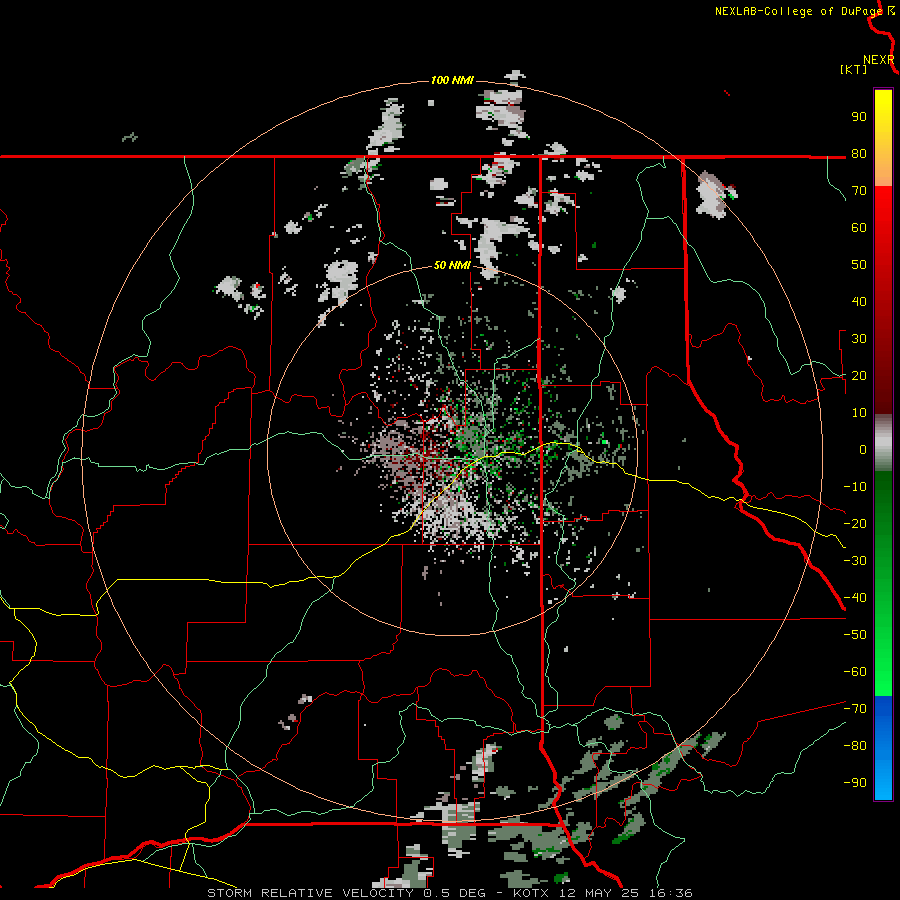Click the "KOTX" radar site identifier
Screen dimensions: 900x900
click(x=532, y=893)
